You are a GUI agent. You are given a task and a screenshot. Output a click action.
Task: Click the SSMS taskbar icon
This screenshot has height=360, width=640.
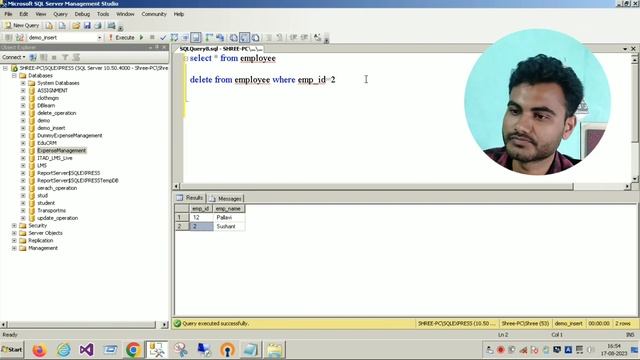pos(157,350)
